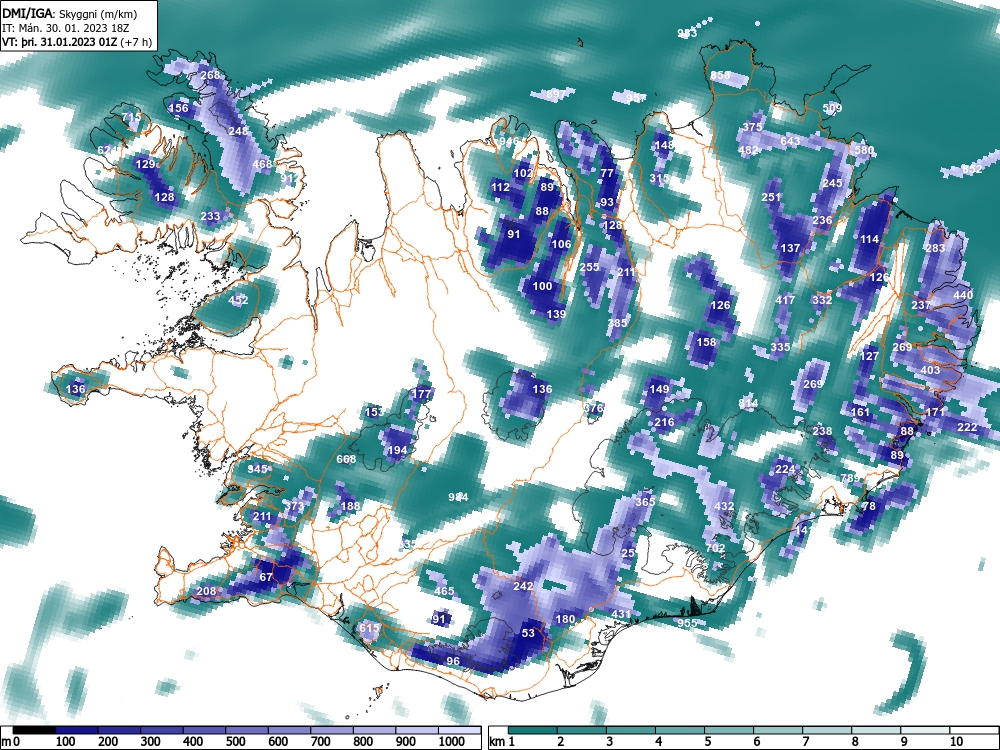The height and width of the screenshot is (750, 1000).
Task: Click the map value 431
Action: pos(621,614)
